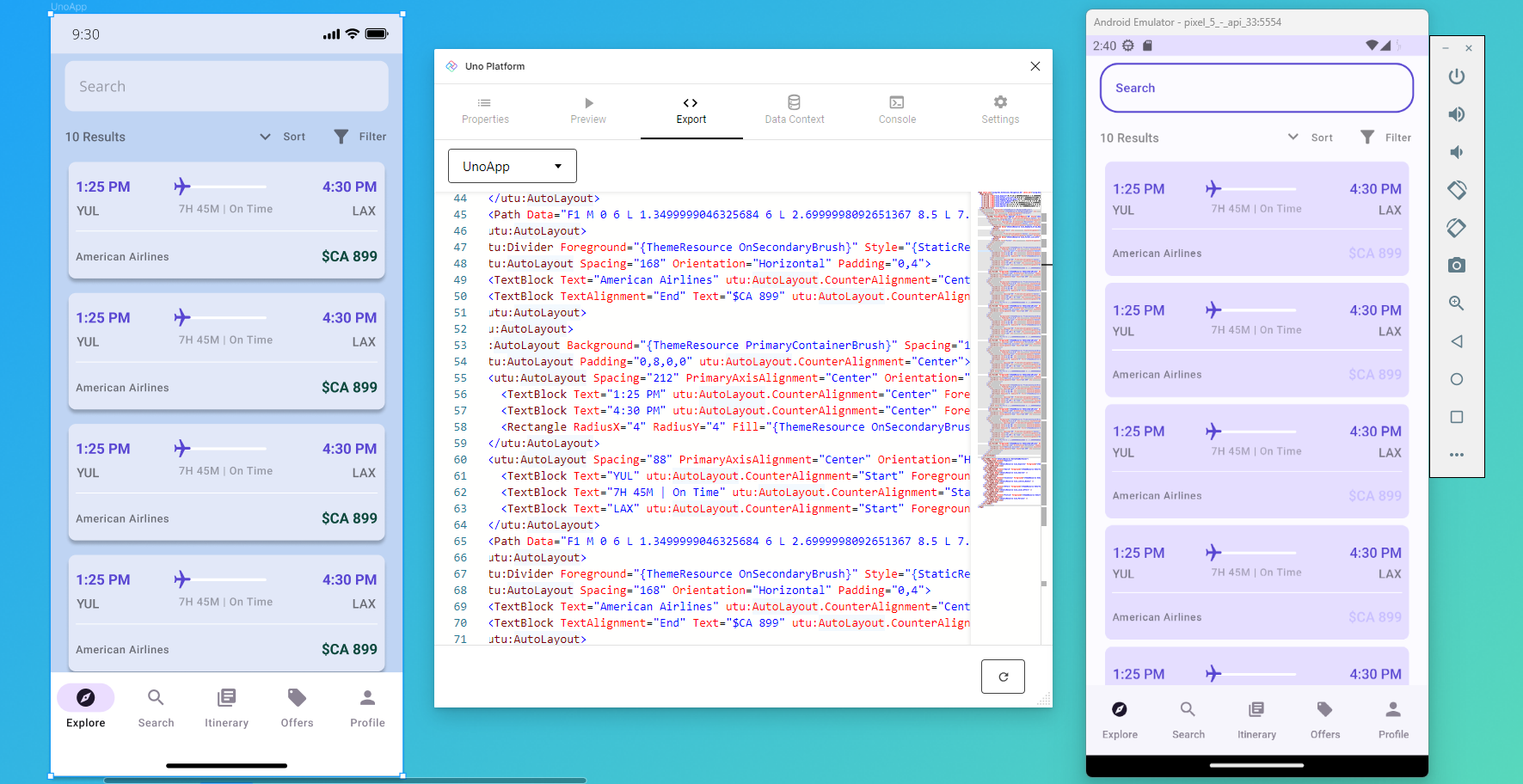Open the Console tab in Uno Platform
This screenshot has height=784, width=1523.
point(897,110)
